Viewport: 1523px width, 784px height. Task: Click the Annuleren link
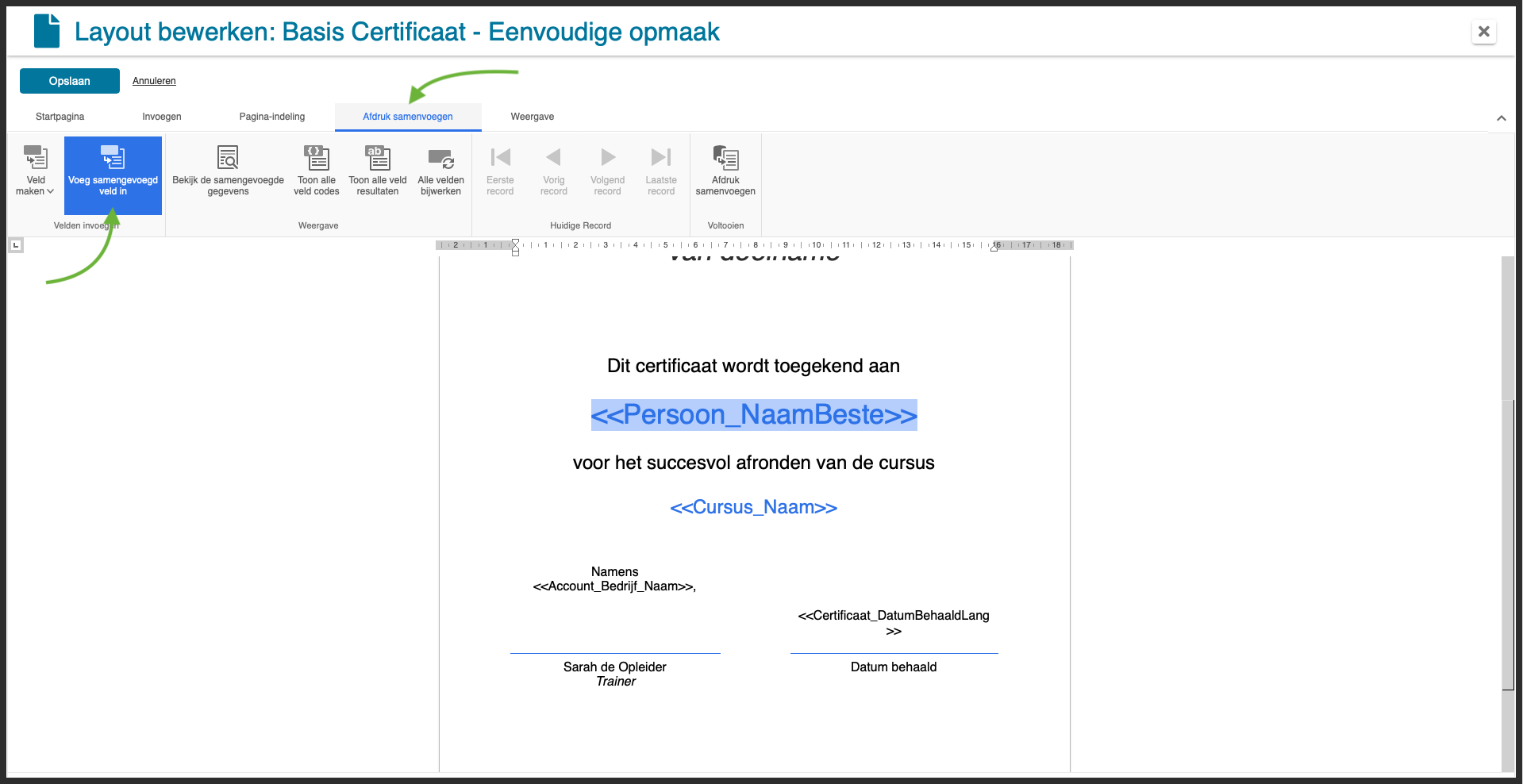click(x=153, y=80)
